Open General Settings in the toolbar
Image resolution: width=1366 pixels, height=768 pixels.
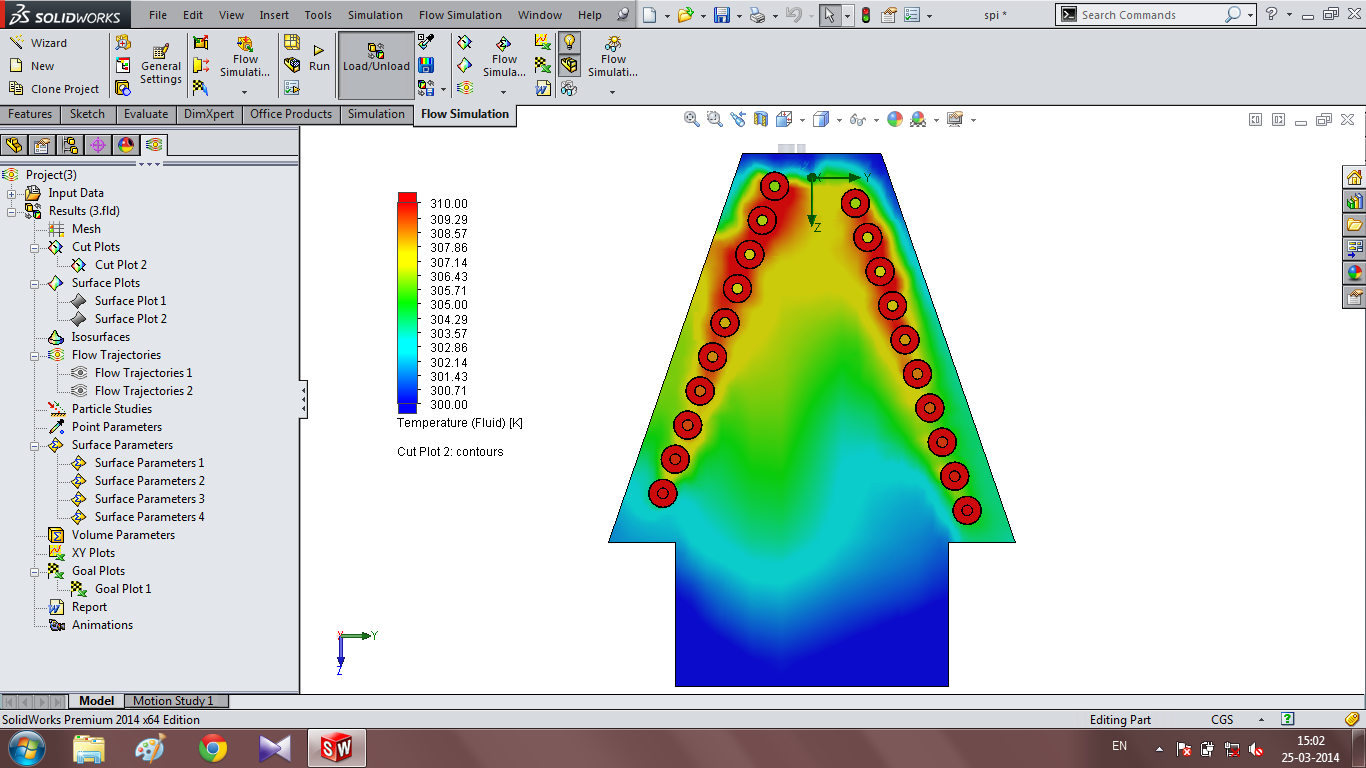point(161,66)
